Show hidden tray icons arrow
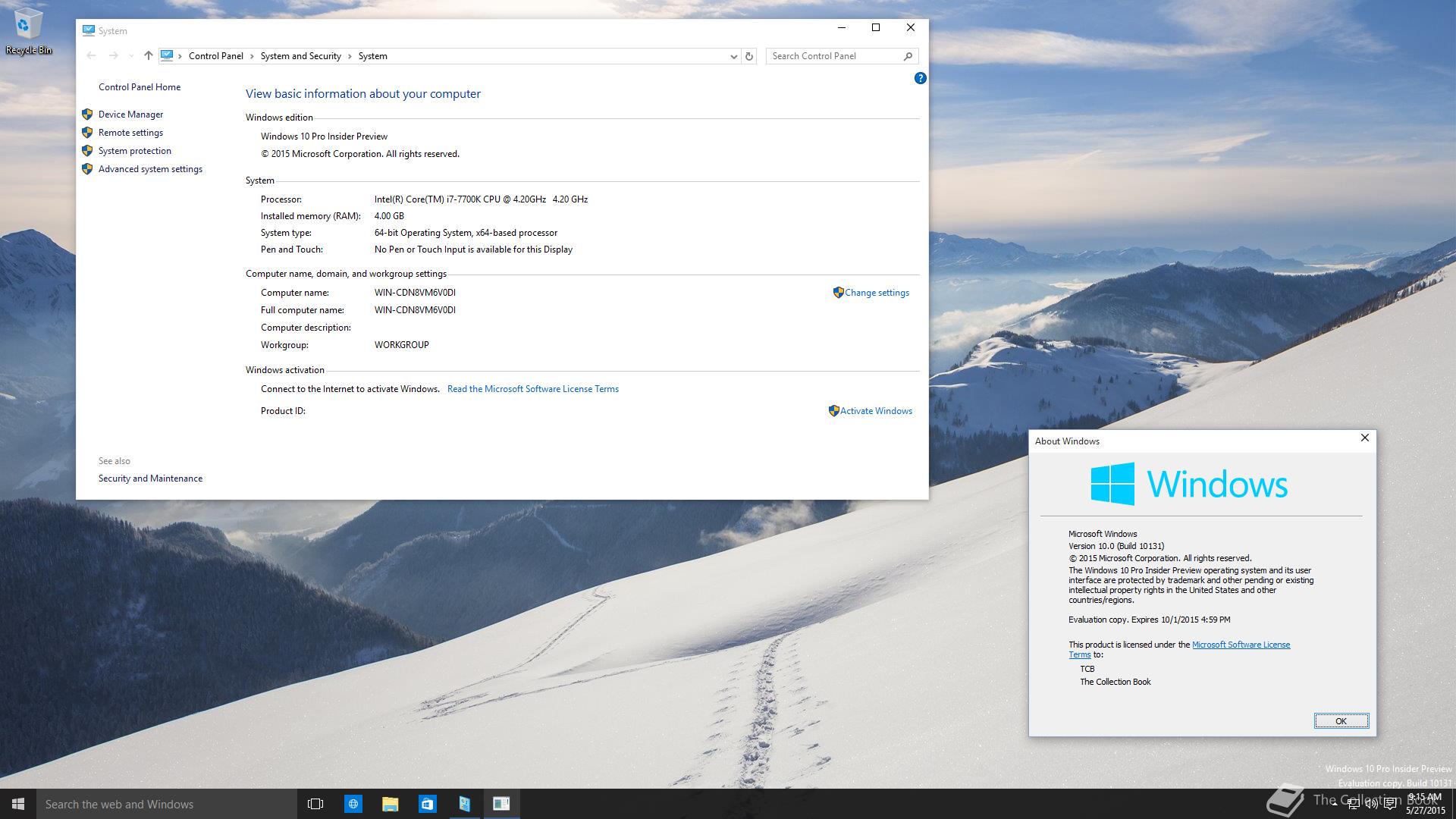Image resolution: width=1456 pixels, height=819 pixels. click(x=1335, y=805)
